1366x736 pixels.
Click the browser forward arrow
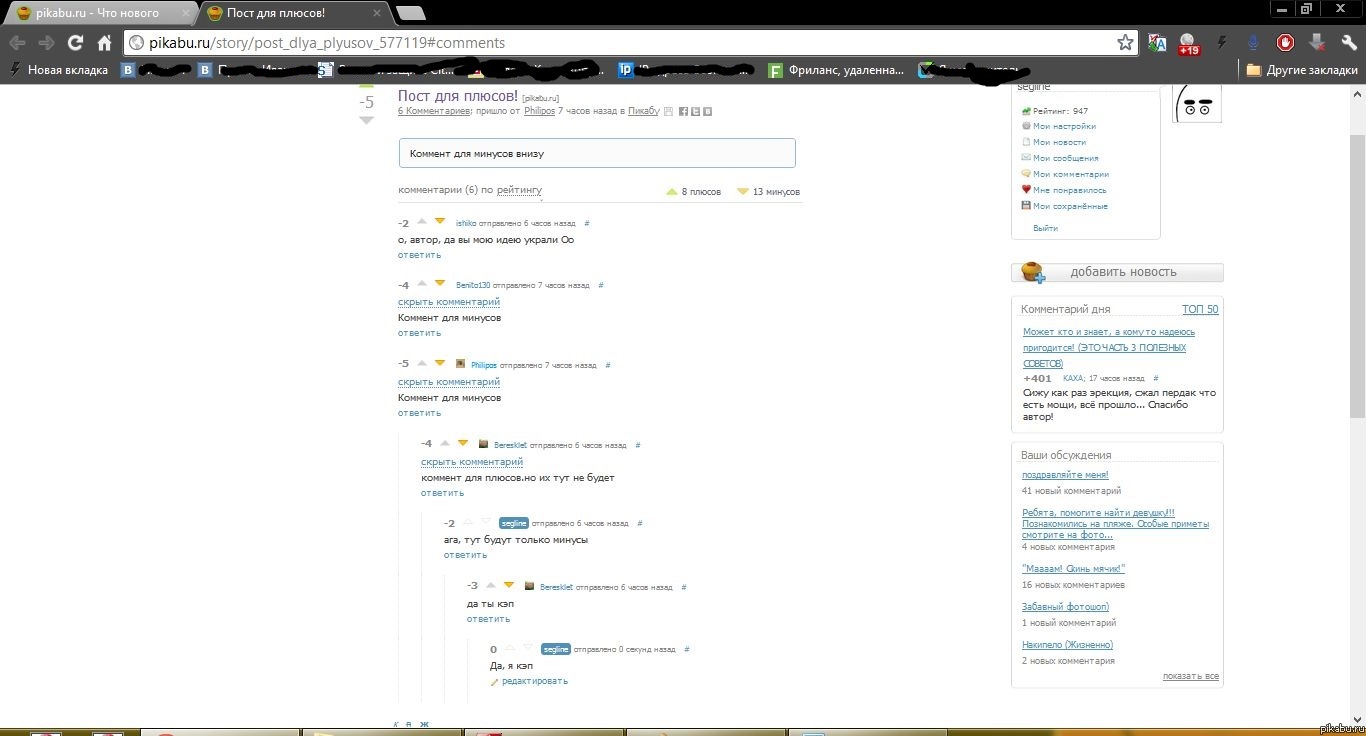point(46,43)
